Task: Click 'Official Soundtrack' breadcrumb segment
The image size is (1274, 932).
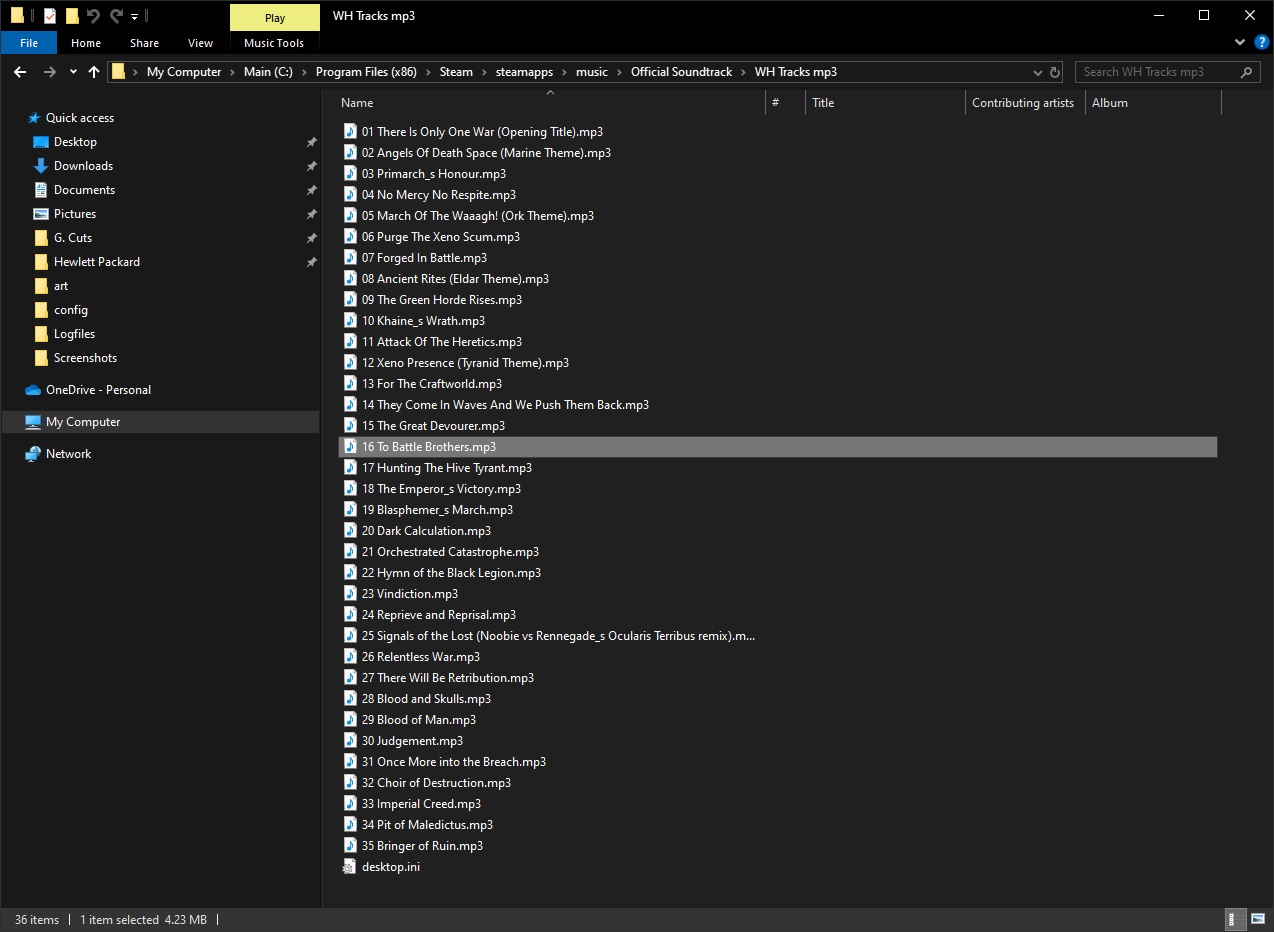Action: [681, 72]
